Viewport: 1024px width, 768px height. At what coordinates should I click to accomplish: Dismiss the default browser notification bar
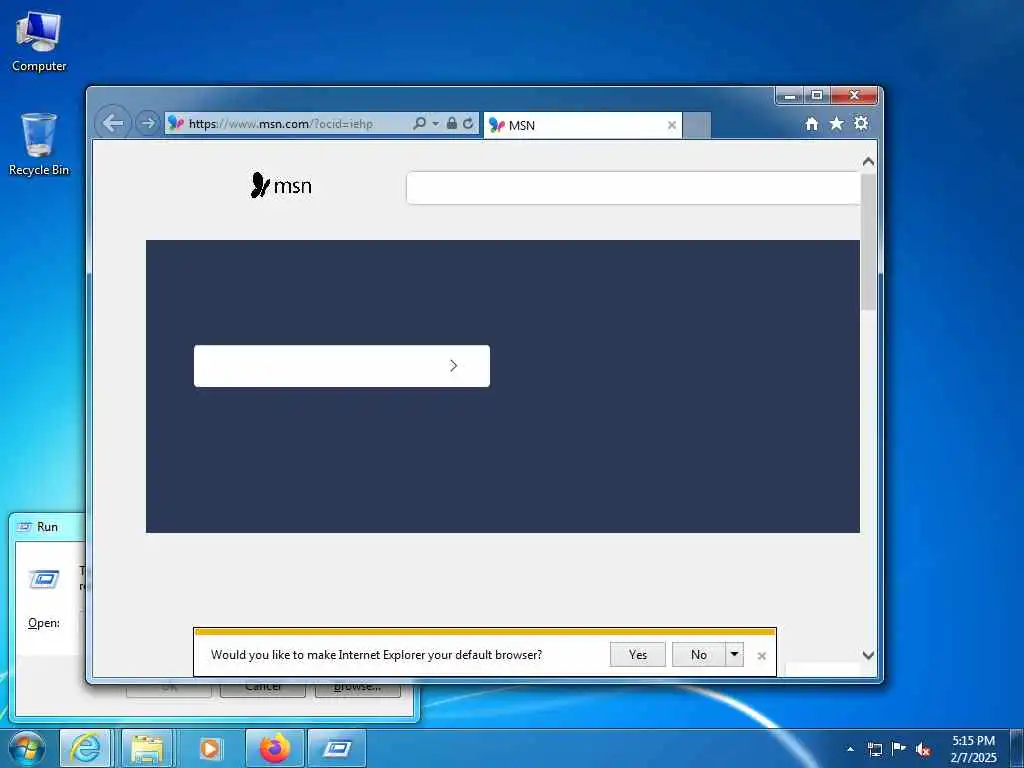pyautogui.click(x=761, y=656)
